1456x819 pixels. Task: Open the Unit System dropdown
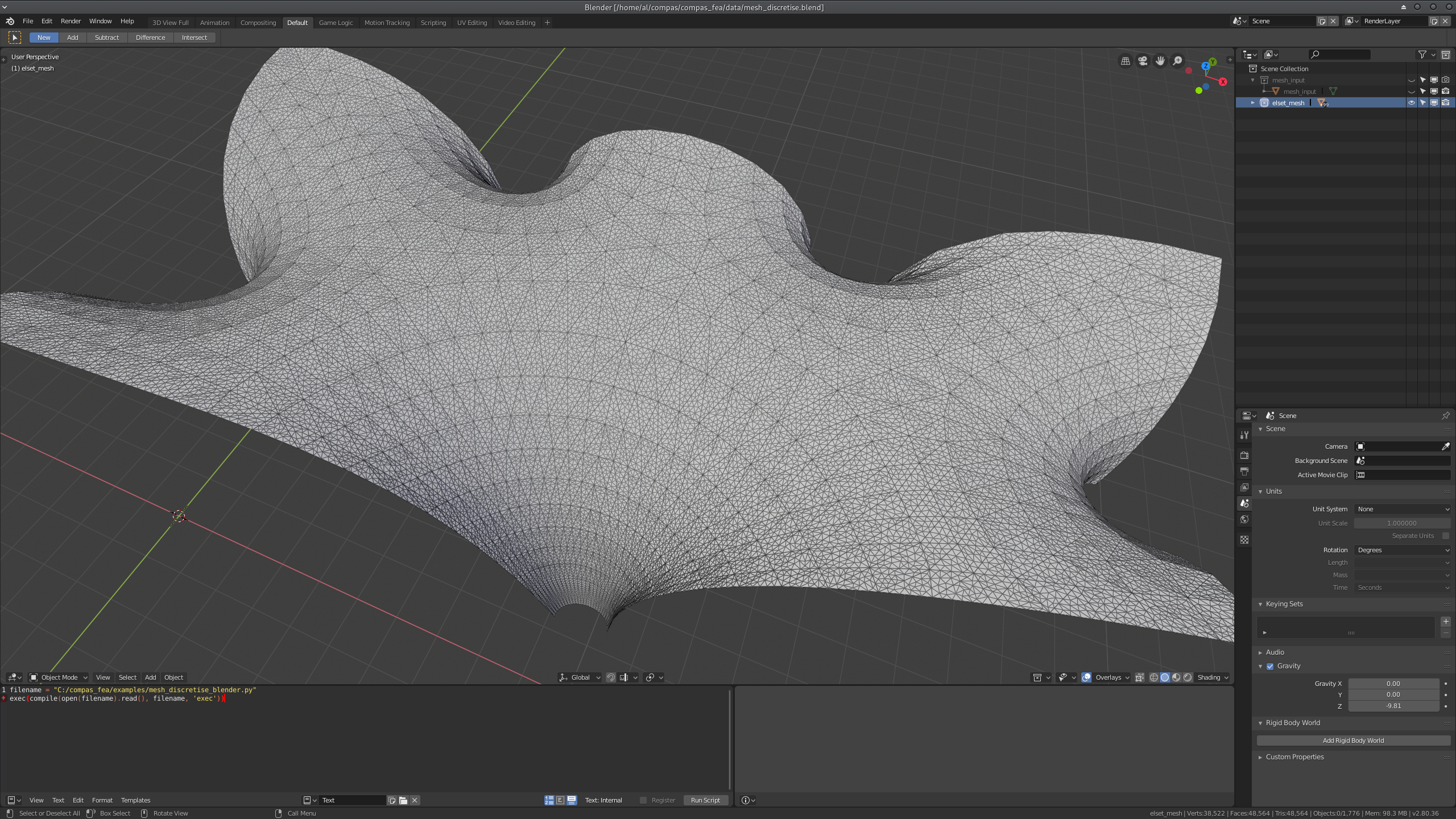[x=1403, y=509]
